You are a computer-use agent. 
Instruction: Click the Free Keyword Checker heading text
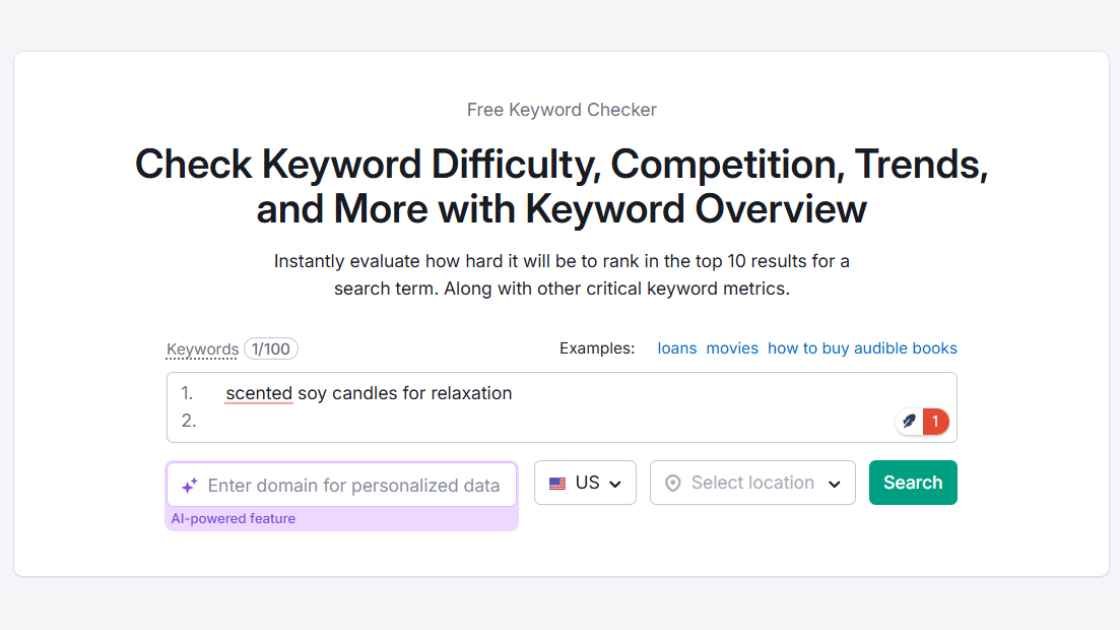(x=561, y=110)
